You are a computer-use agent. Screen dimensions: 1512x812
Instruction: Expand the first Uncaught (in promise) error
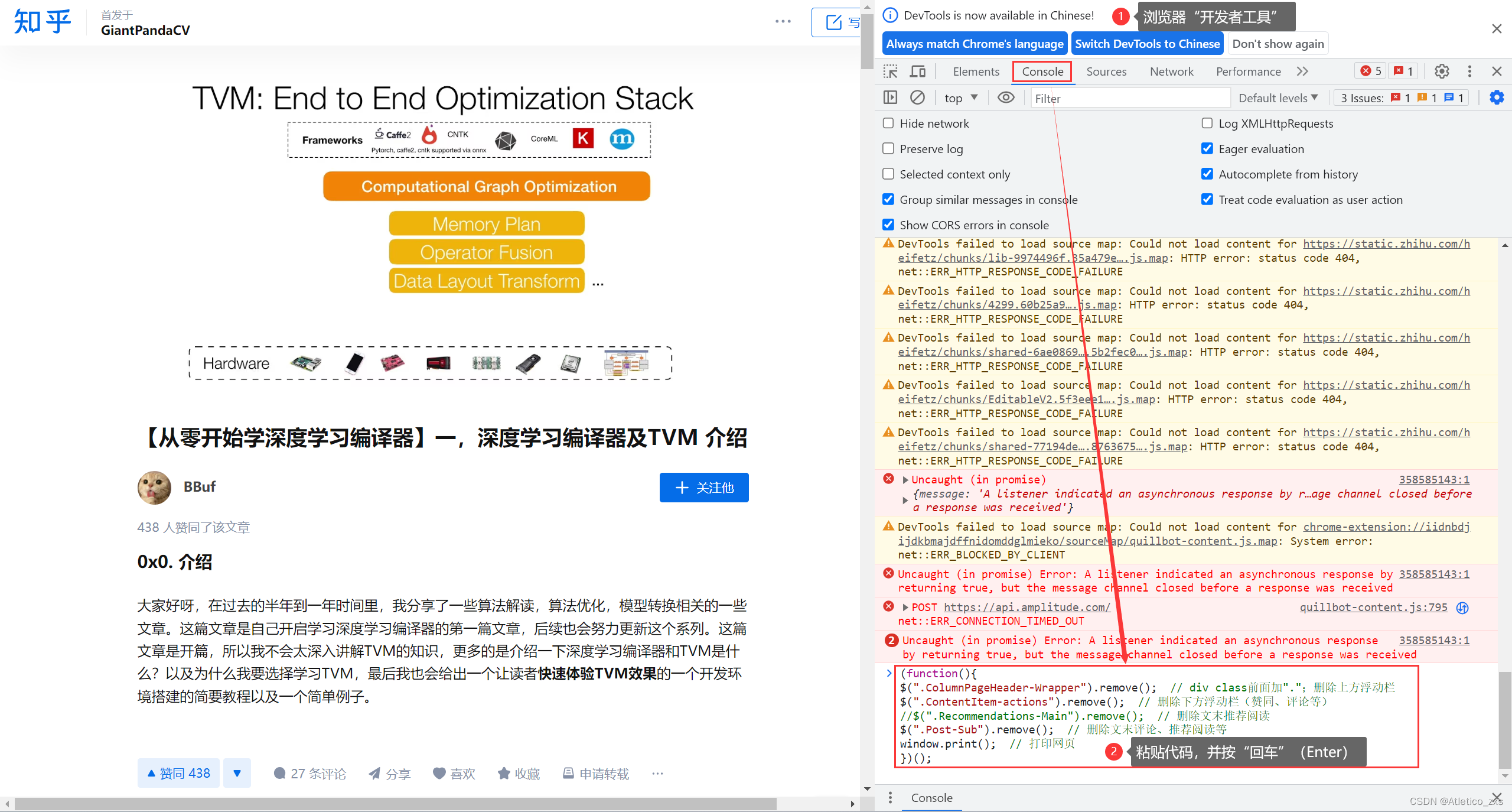click(x=905, y=480)
